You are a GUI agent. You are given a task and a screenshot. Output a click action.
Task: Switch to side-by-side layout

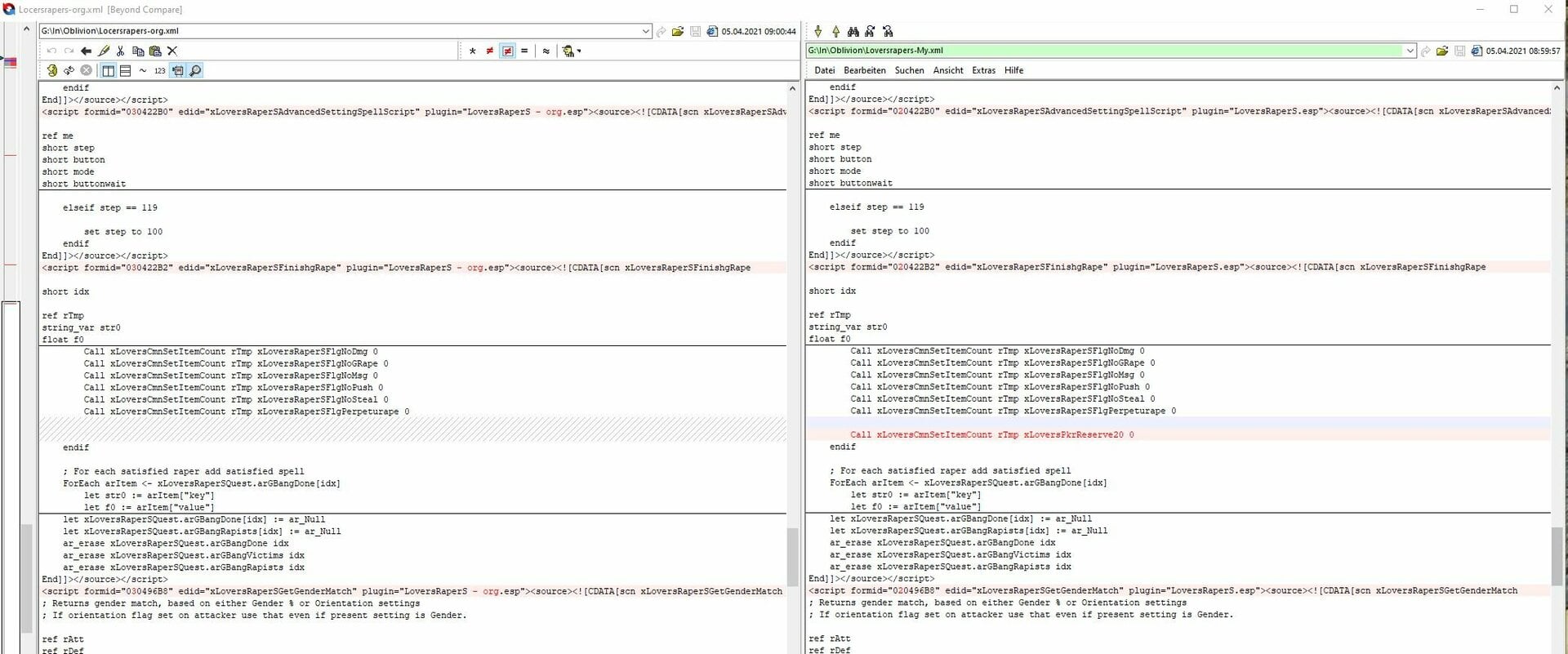click(108, 70)
